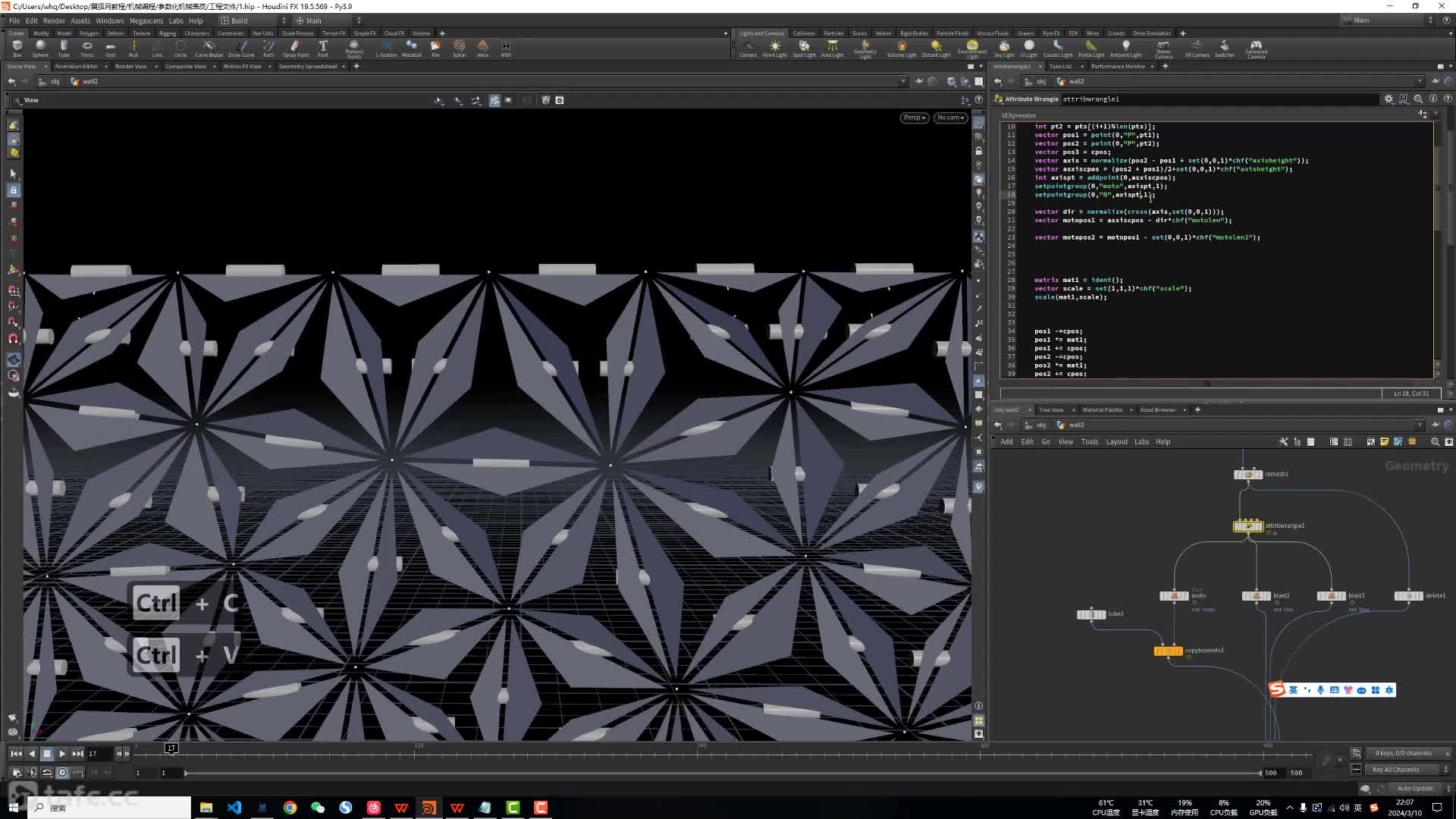Select the L-System shelf tool
This screenshot has height=819, width=1456.
point(386,49)
